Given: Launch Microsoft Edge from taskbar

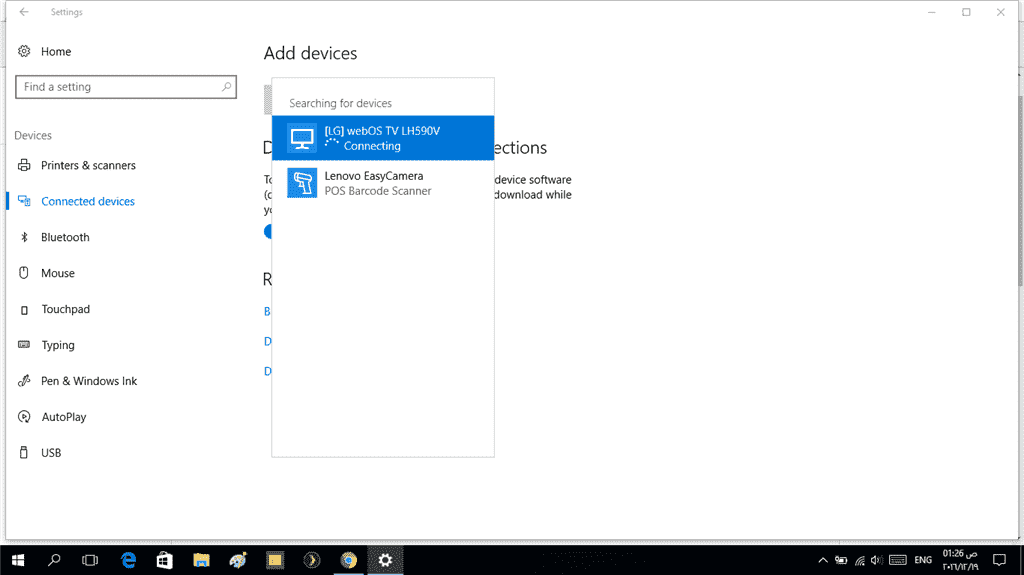Looking at the screenshot, I should pos(129,560).
